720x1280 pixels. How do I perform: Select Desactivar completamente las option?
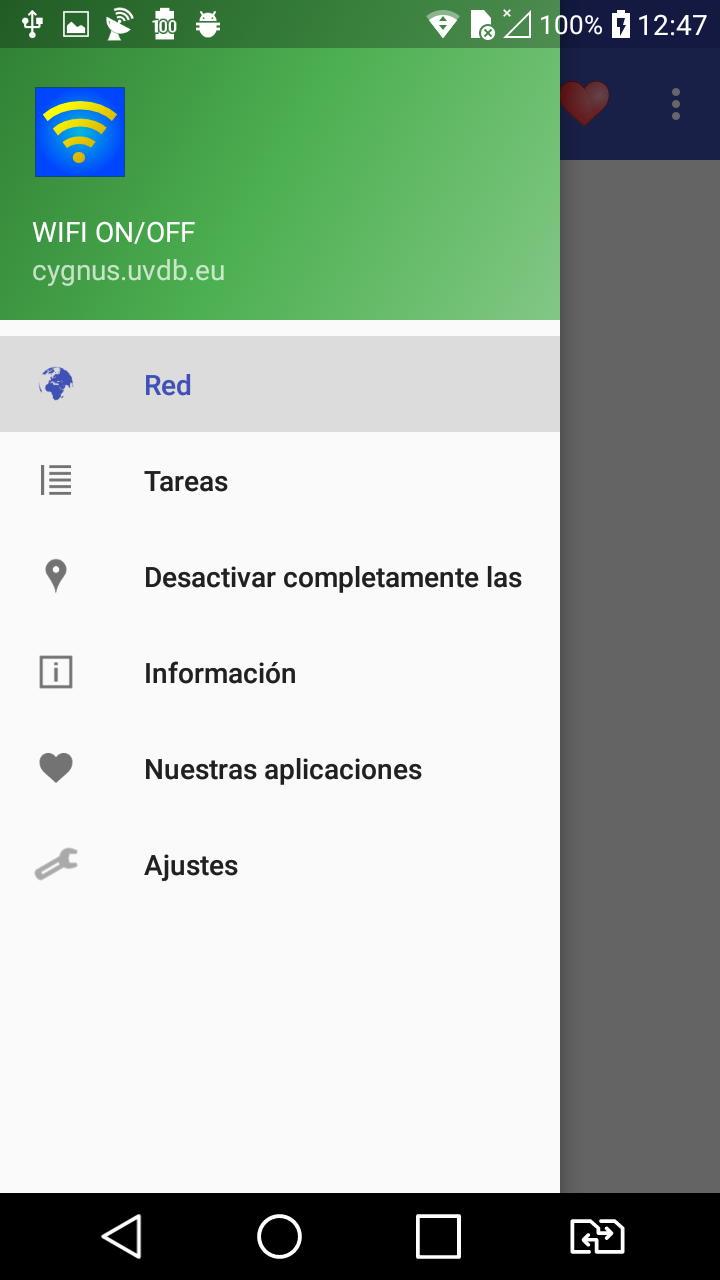280,576
